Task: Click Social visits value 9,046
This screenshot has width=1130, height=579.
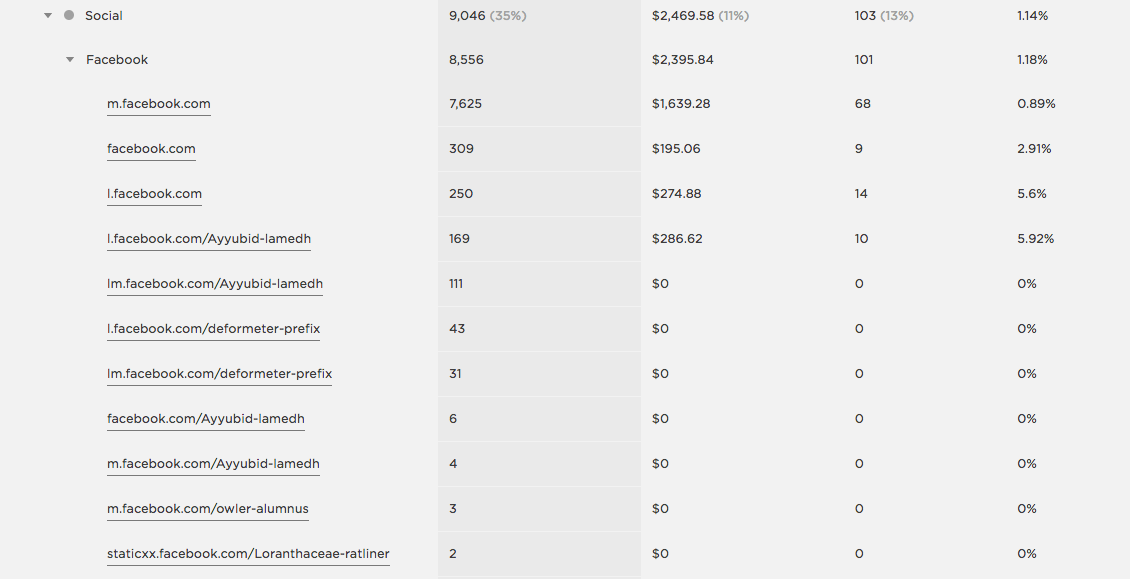Action: click(x=468, y=16)
